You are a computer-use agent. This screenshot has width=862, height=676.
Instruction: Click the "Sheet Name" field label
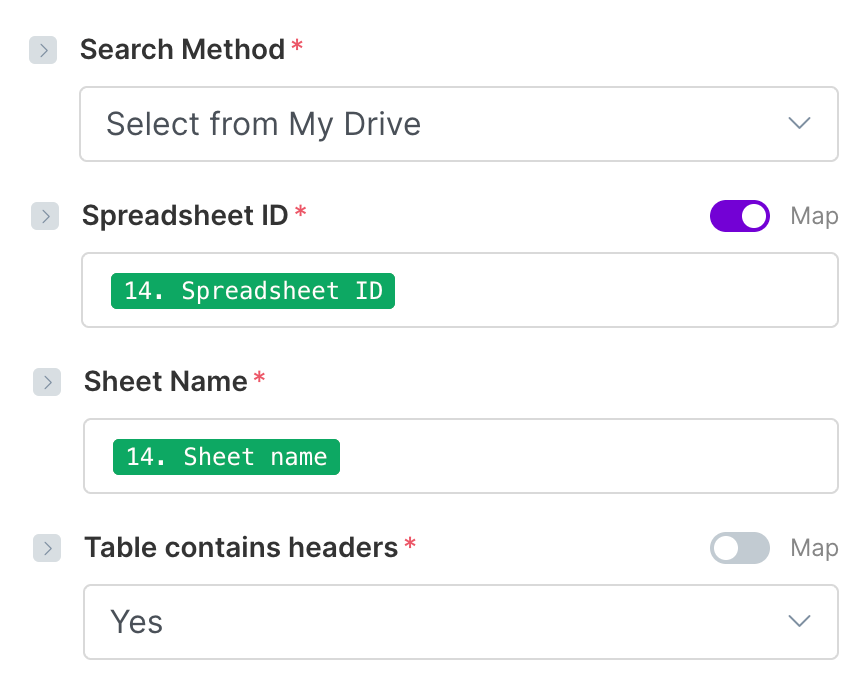coord(165,381)
